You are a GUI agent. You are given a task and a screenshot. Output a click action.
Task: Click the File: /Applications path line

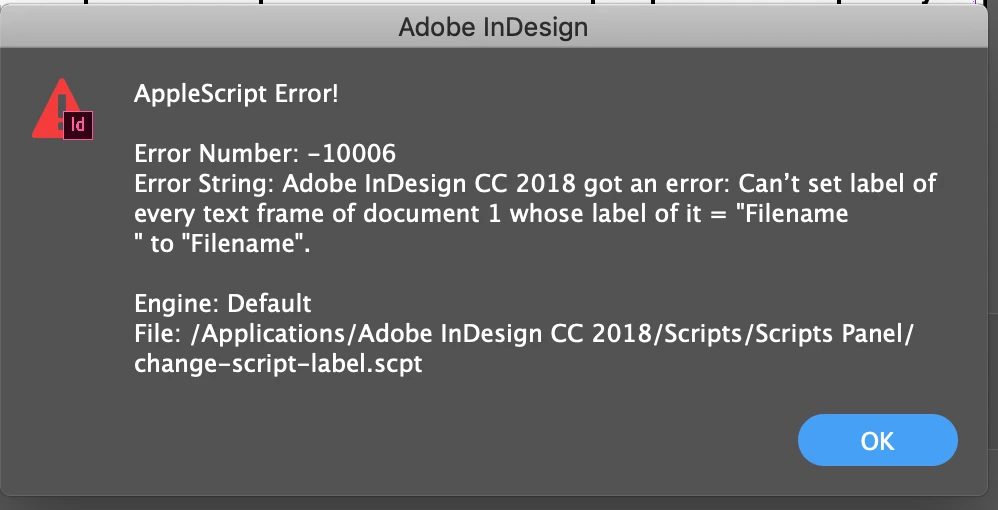coord(524,334)
